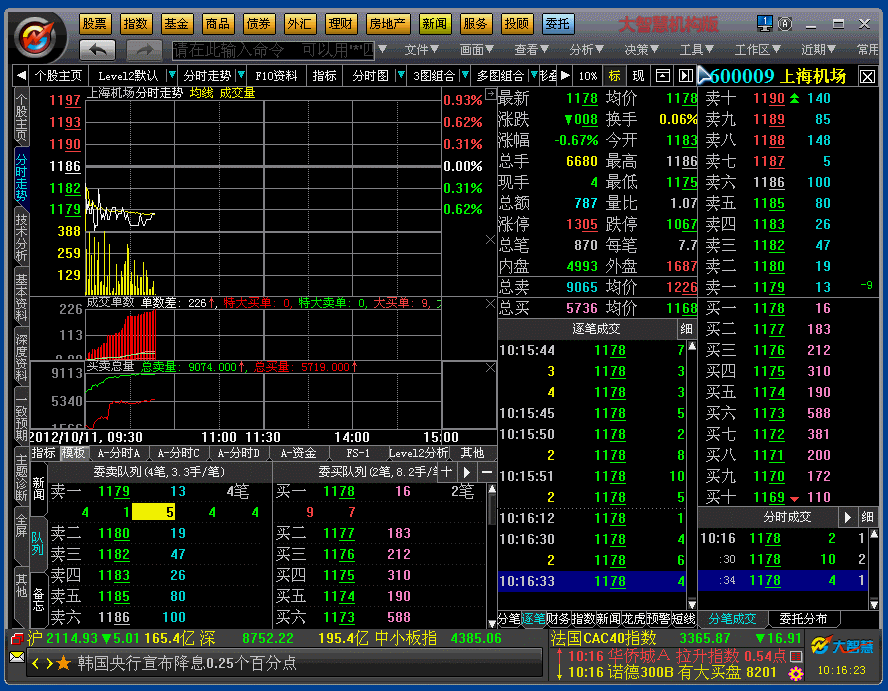
Task: Open the 技术分析 vertical side tab
Action: point(22,237)
